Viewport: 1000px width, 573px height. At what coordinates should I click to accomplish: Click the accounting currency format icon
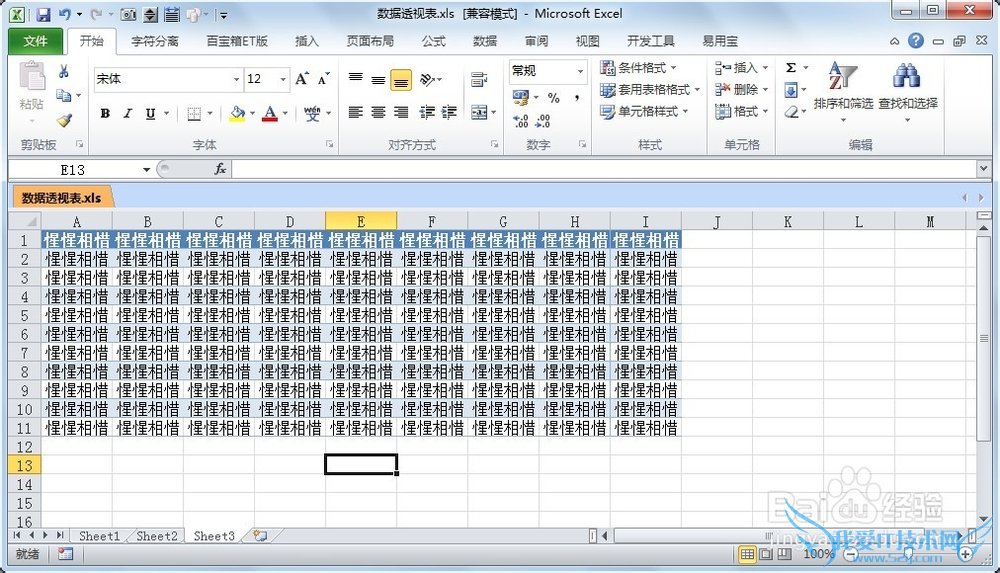pos(521,98)
